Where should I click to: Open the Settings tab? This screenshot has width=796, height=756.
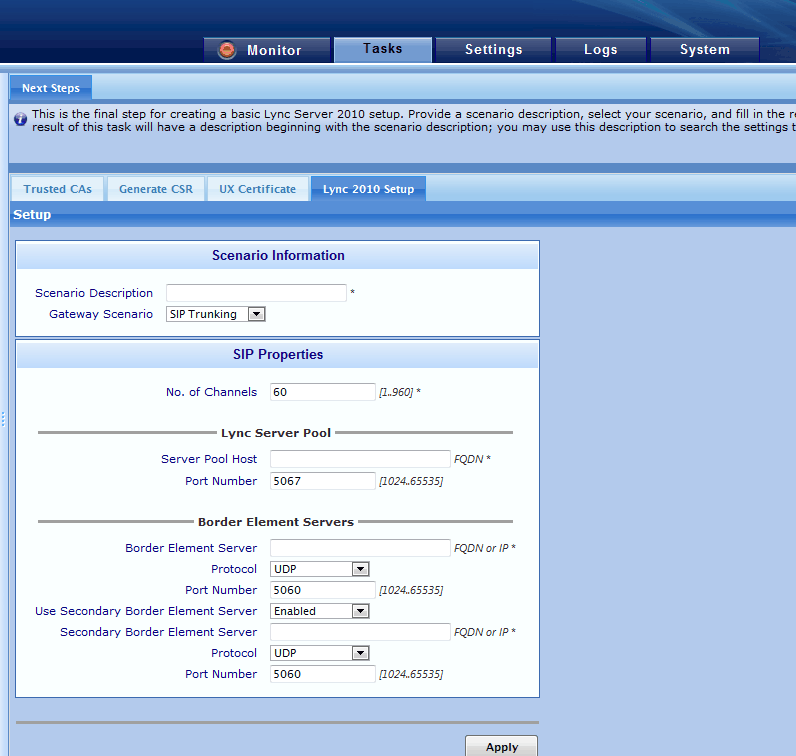tap(493, 50)
